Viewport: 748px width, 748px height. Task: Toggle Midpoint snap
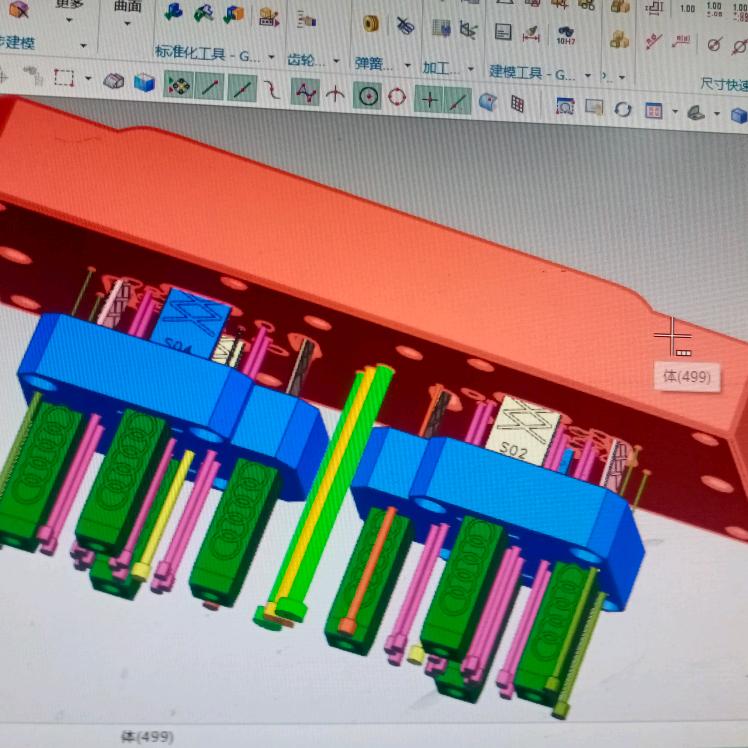click(242, 89)
